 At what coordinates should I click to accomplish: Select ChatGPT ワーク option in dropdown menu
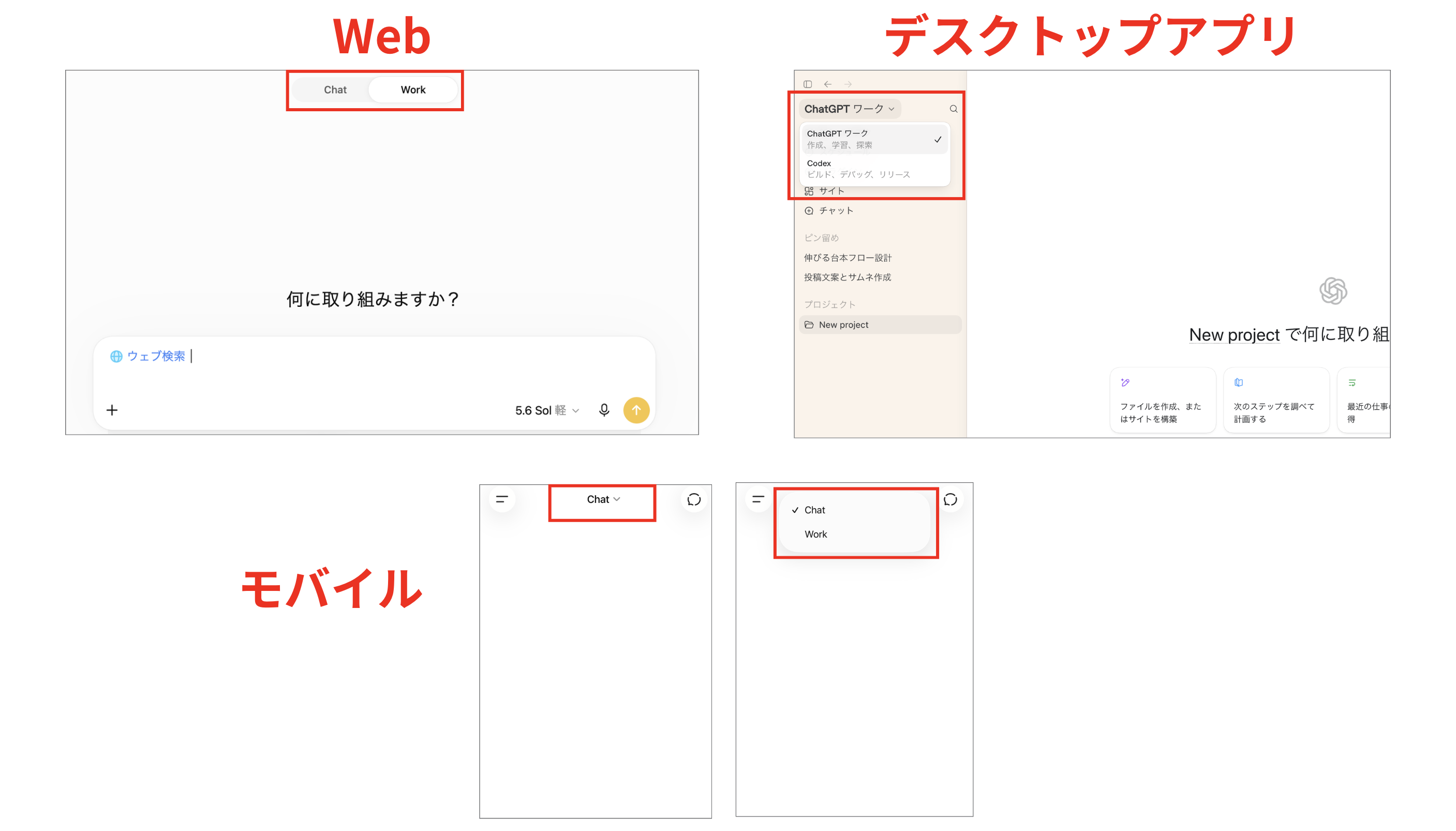tap(874, 139)
